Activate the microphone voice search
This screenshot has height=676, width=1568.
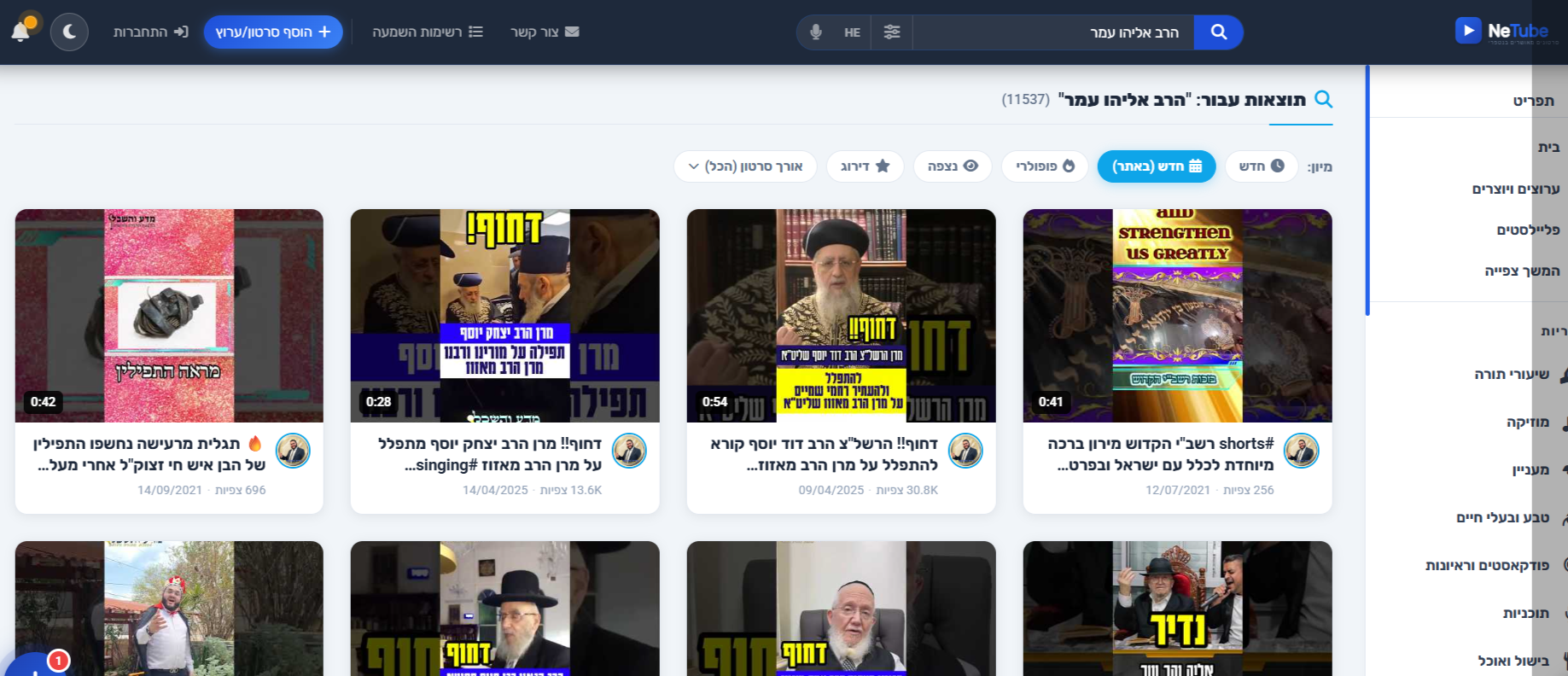(x=816, y=32)
